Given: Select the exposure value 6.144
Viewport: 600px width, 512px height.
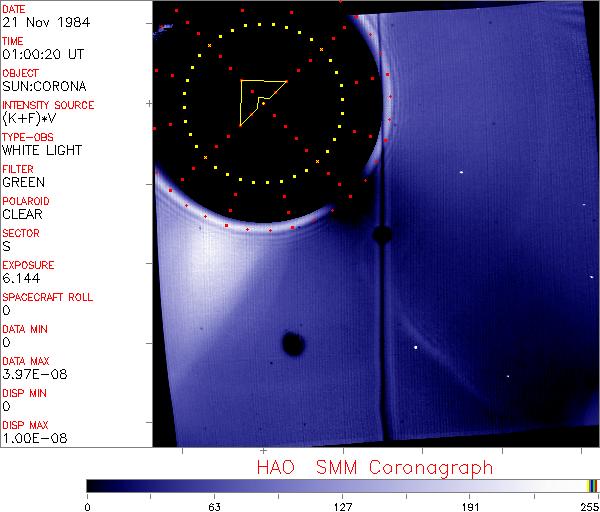Looking at the screenshot, I should click(x=21, y=278).
